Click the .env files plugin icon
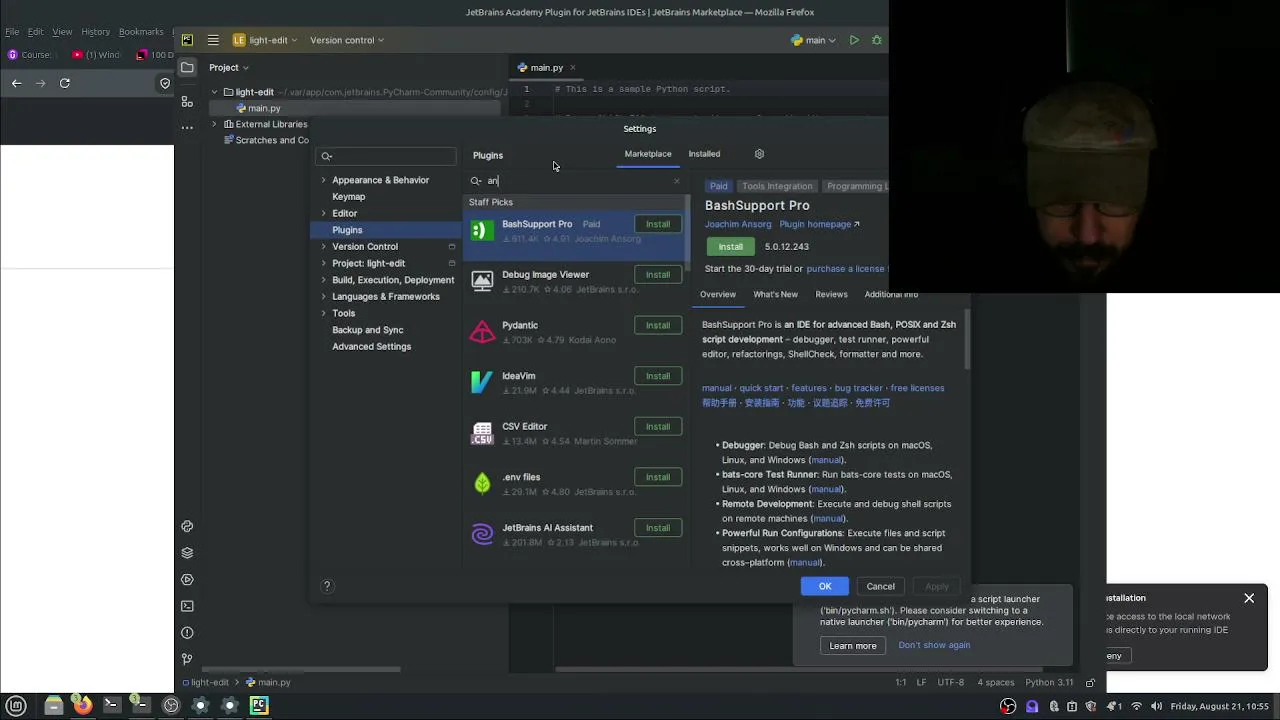Image resolution: width=1280 pixels, height=720 pixels. (x=482, y=484)
